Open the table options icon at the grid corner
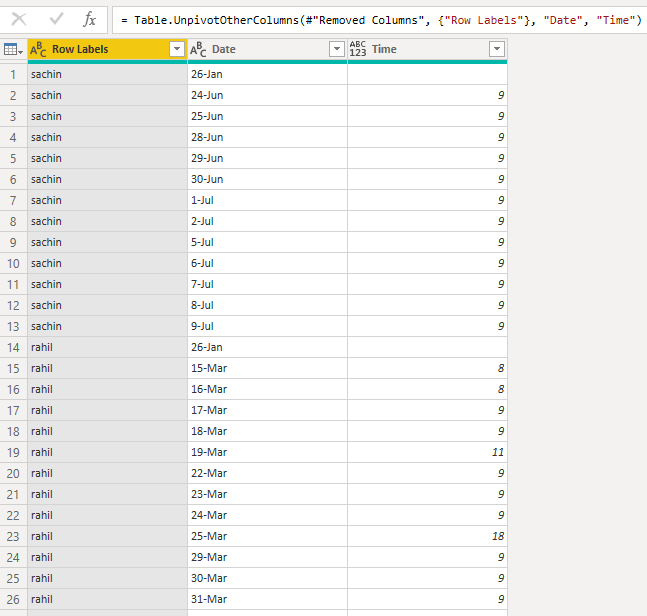 [x=13, y=50]
